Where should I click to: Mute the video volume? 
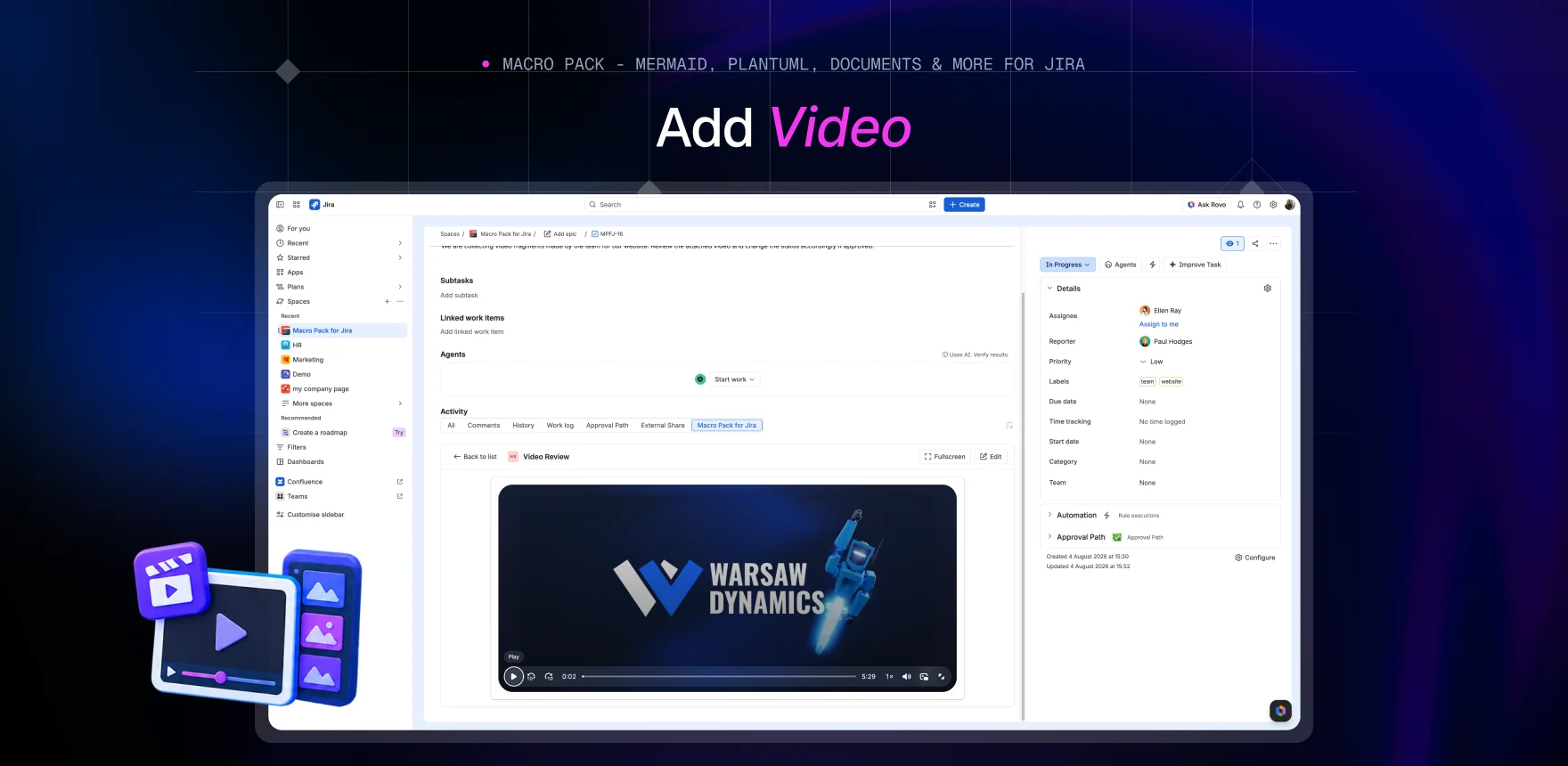click(x=906, y=677)
